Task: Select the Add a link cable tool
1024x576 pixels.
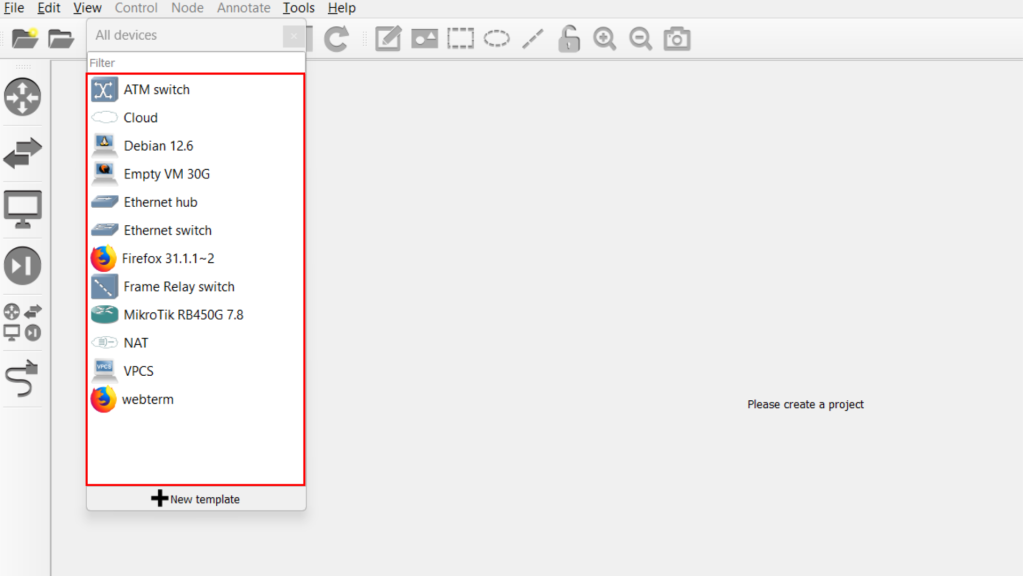Action: click(23, 380)
